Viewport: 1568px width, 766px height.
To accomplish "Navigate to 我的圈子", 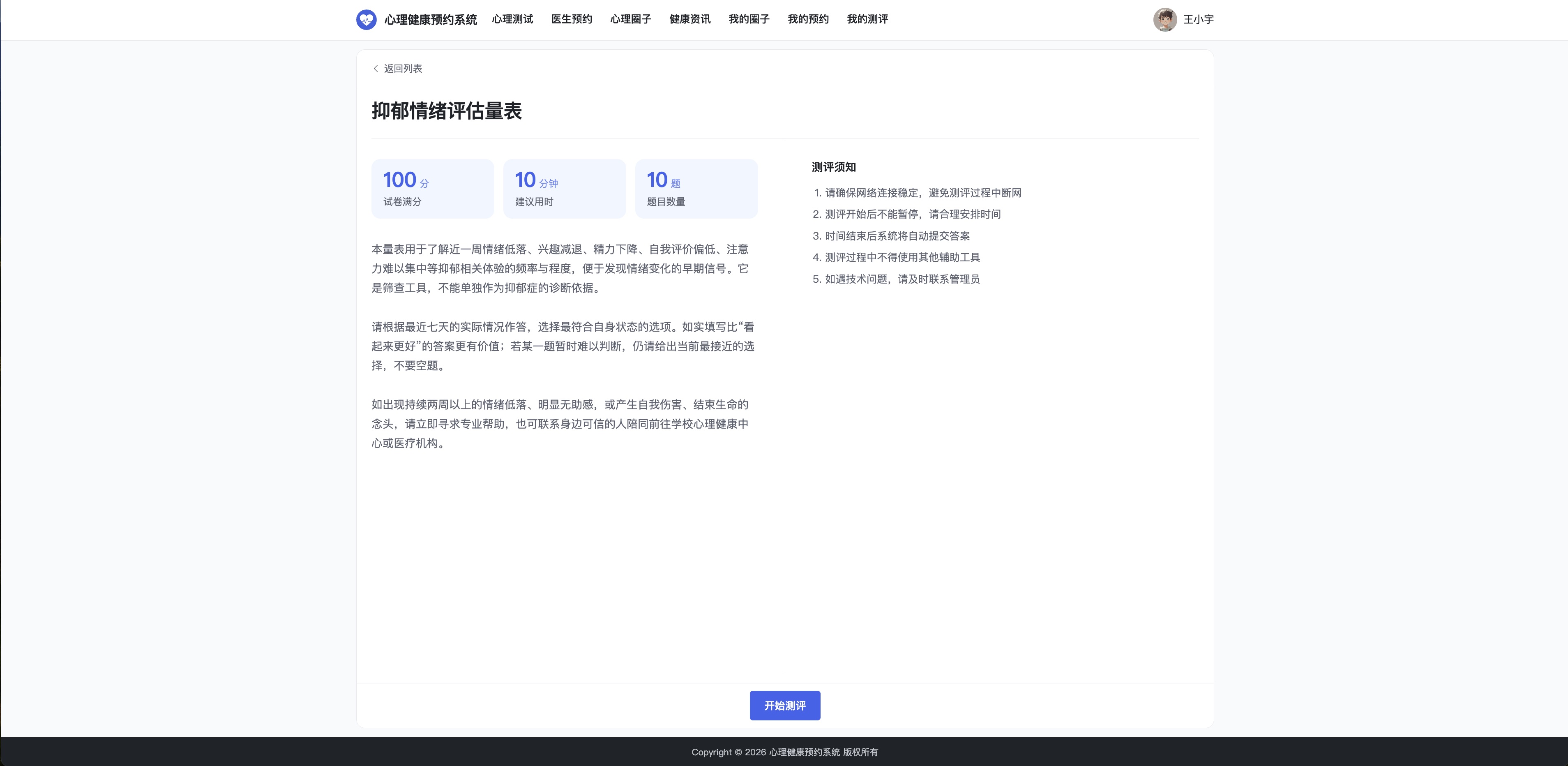I will (749, 19).
